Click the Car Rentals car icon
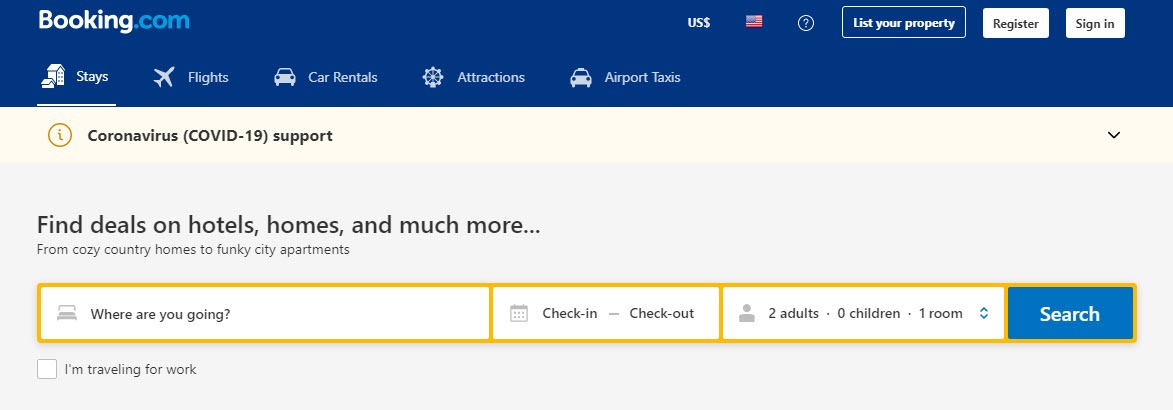Screen dimensions: 1173x410 [x=285, y=77]
